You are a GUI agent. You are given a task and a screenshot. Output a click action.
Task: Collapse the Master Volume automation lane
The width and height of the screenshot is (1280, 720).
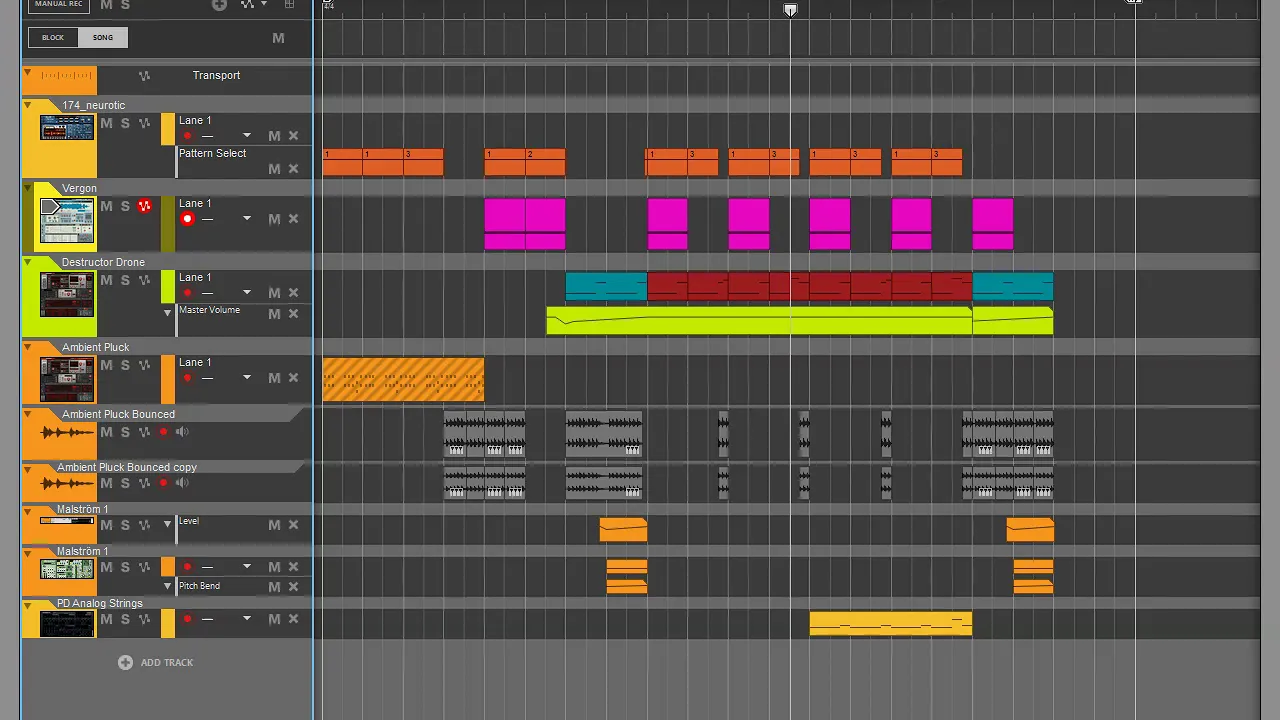click(x=167, y=313)
